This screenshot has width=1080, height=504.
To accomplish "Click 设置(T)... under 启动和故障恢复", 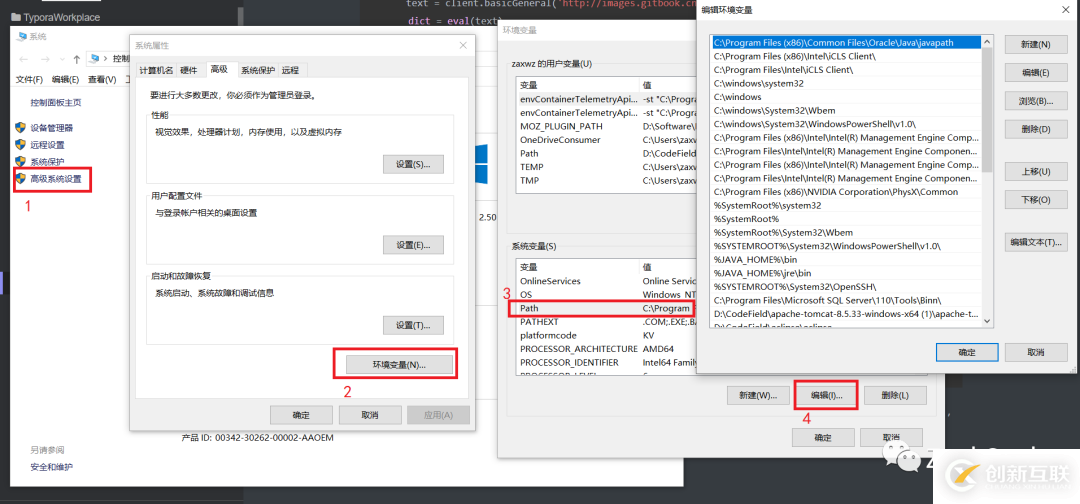I will (413, 326).
